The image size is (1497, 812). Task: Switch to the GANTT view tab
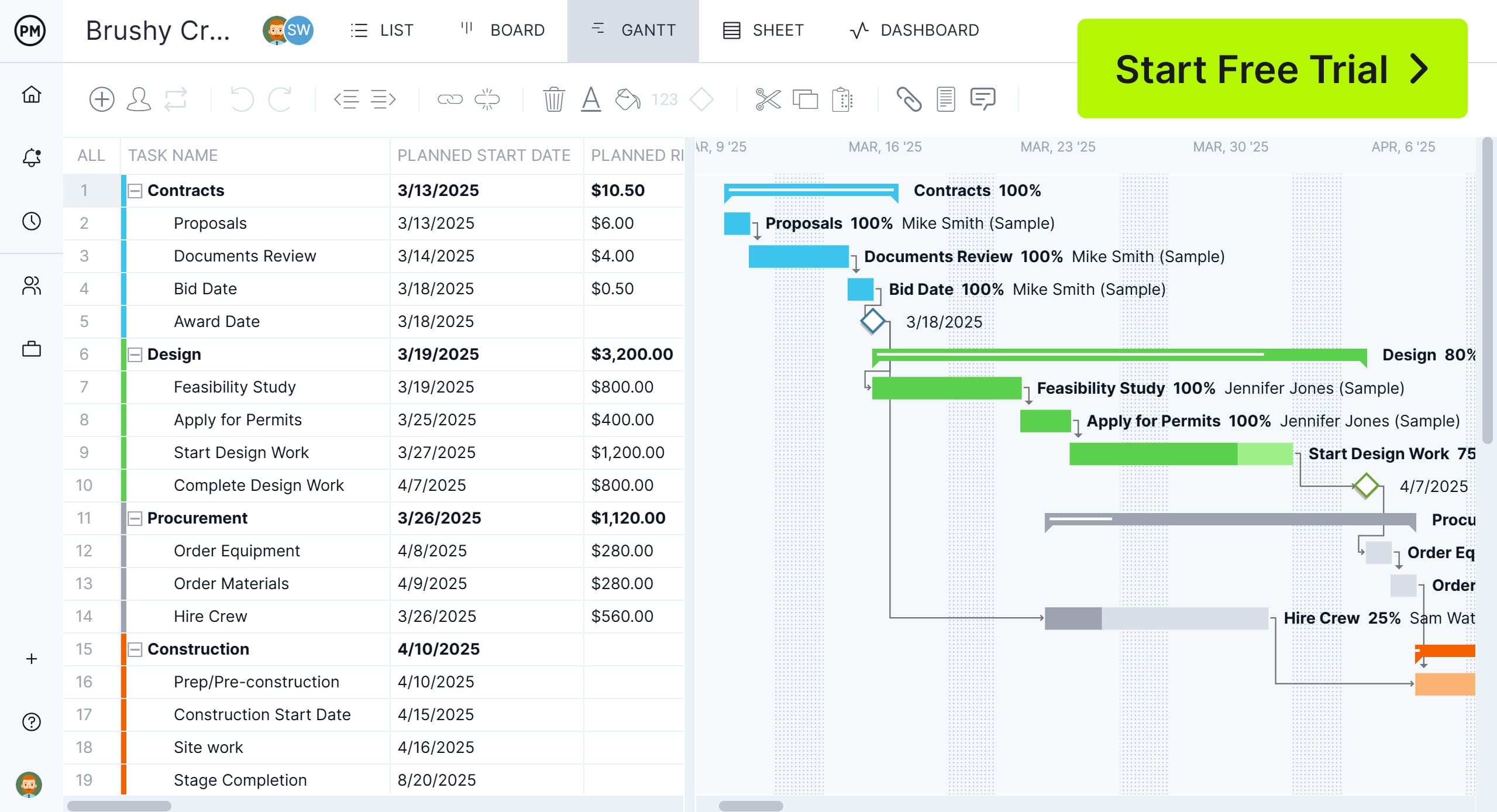(633, 29)
